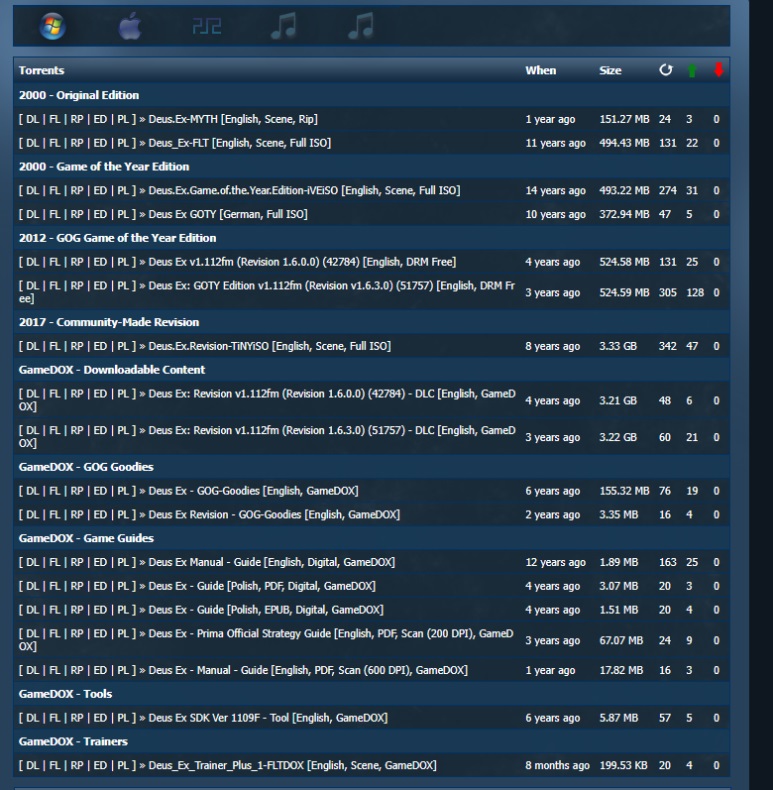This screenshot has width=773, height=790.
Task: Click the '3.33 GB' size cell
Action: click(x=618, y=346)
